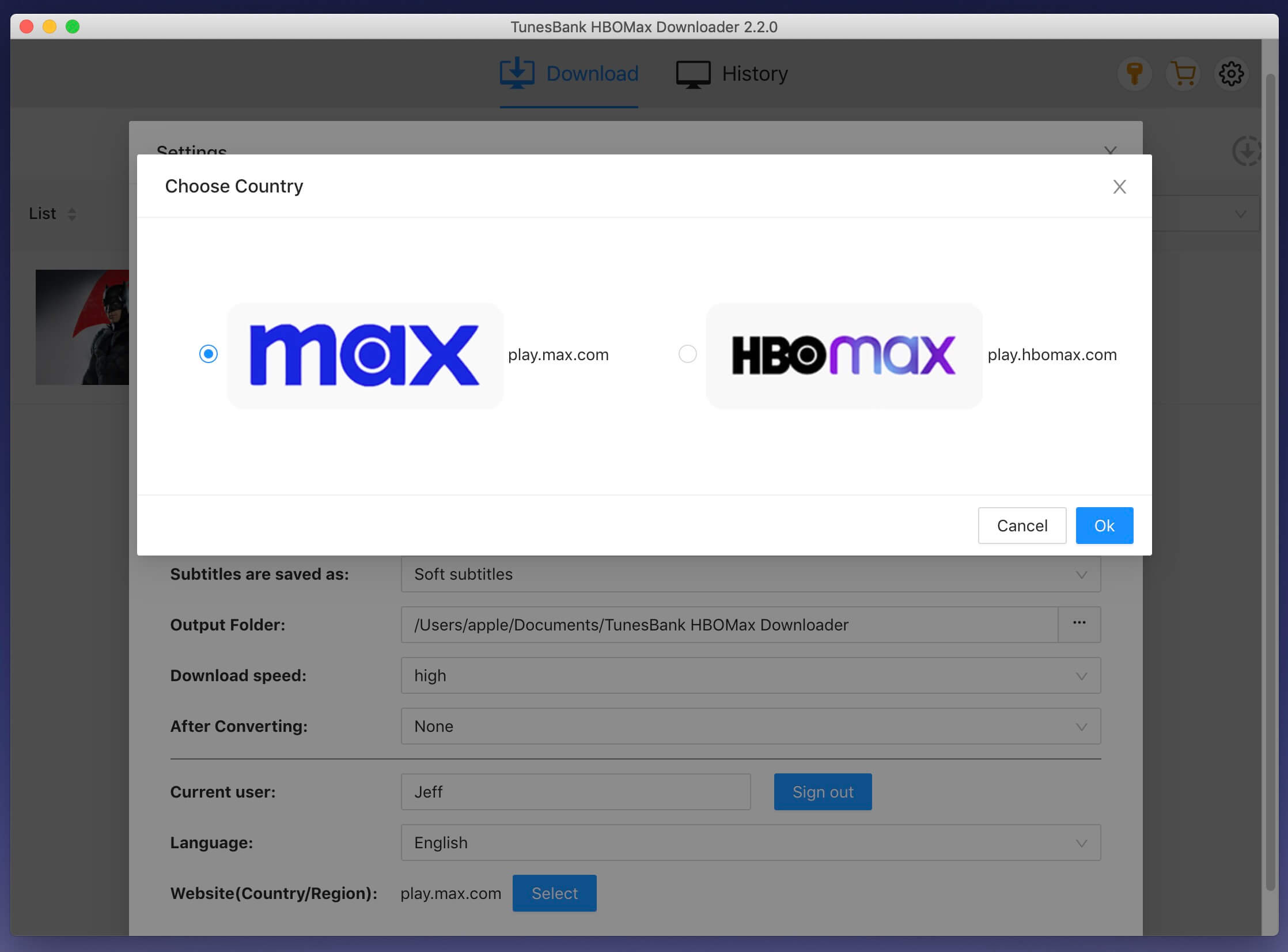The height and width of the screenshot is (952, 1288).
Task: Close the Choose Country dialog
Action: [1119, 187]
